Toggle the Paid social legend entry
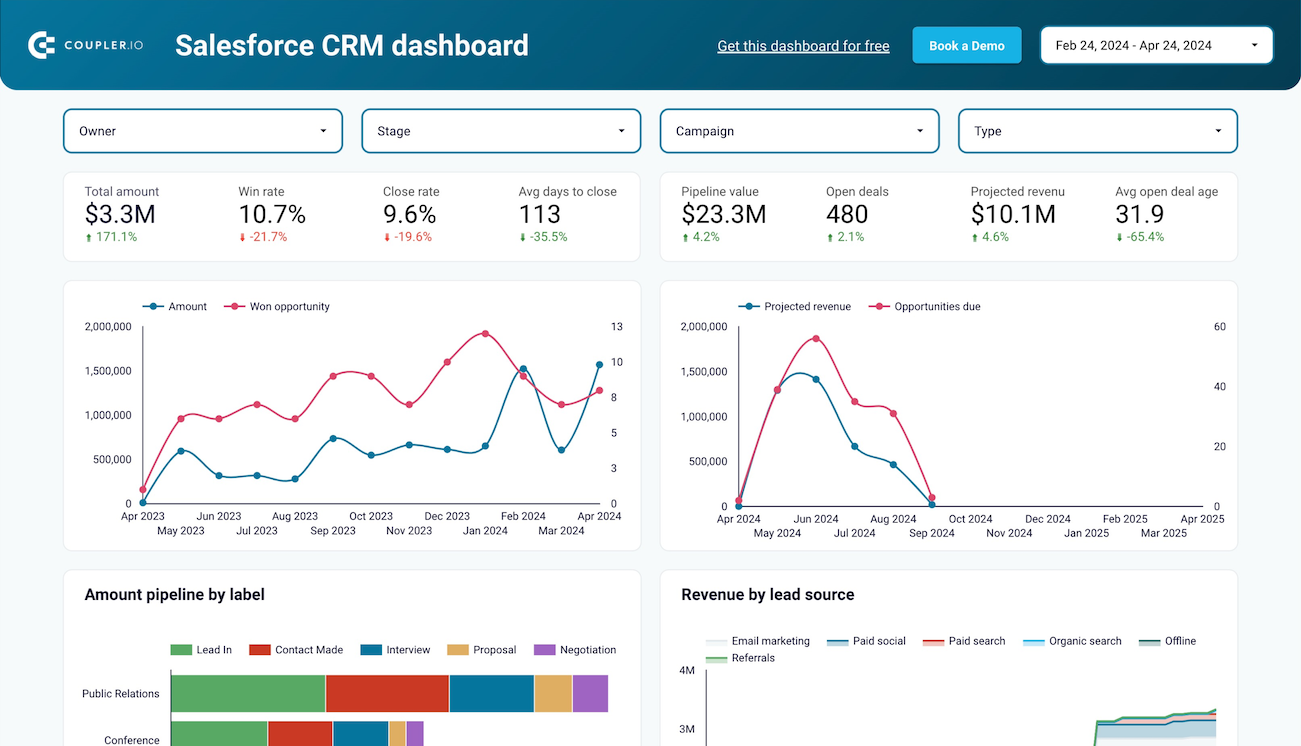The width and height of the screenshot is (1301, 746). pos(866,641)
